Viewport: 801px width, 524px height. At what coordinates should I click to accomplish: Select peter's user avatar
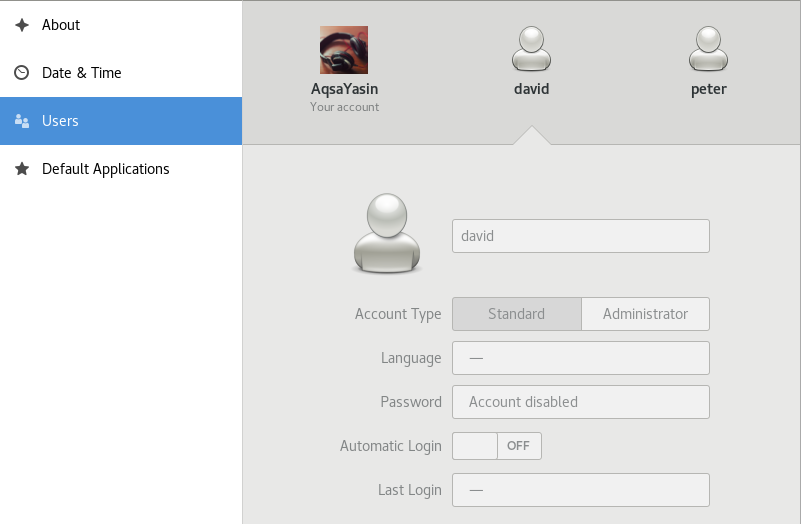[708, 50]
